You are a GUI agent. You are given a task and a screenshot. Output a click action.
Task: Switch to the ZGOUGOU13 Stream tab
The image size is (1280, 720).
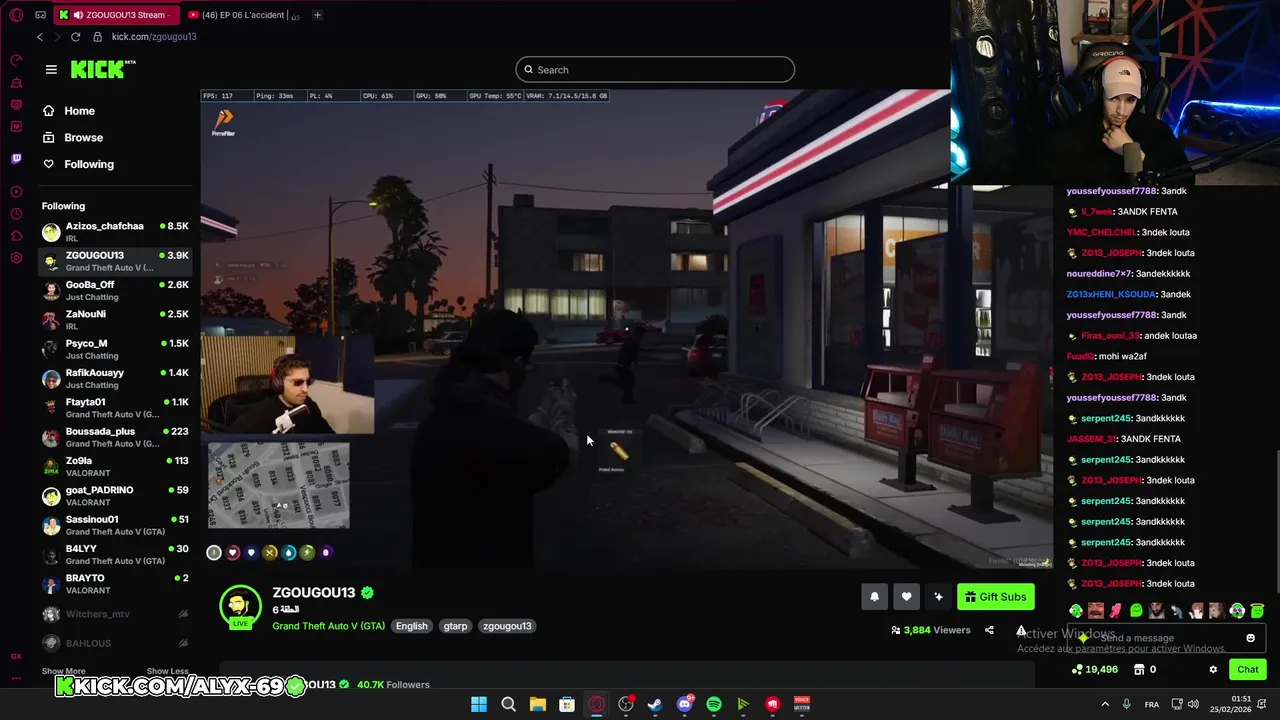point(114,15)
